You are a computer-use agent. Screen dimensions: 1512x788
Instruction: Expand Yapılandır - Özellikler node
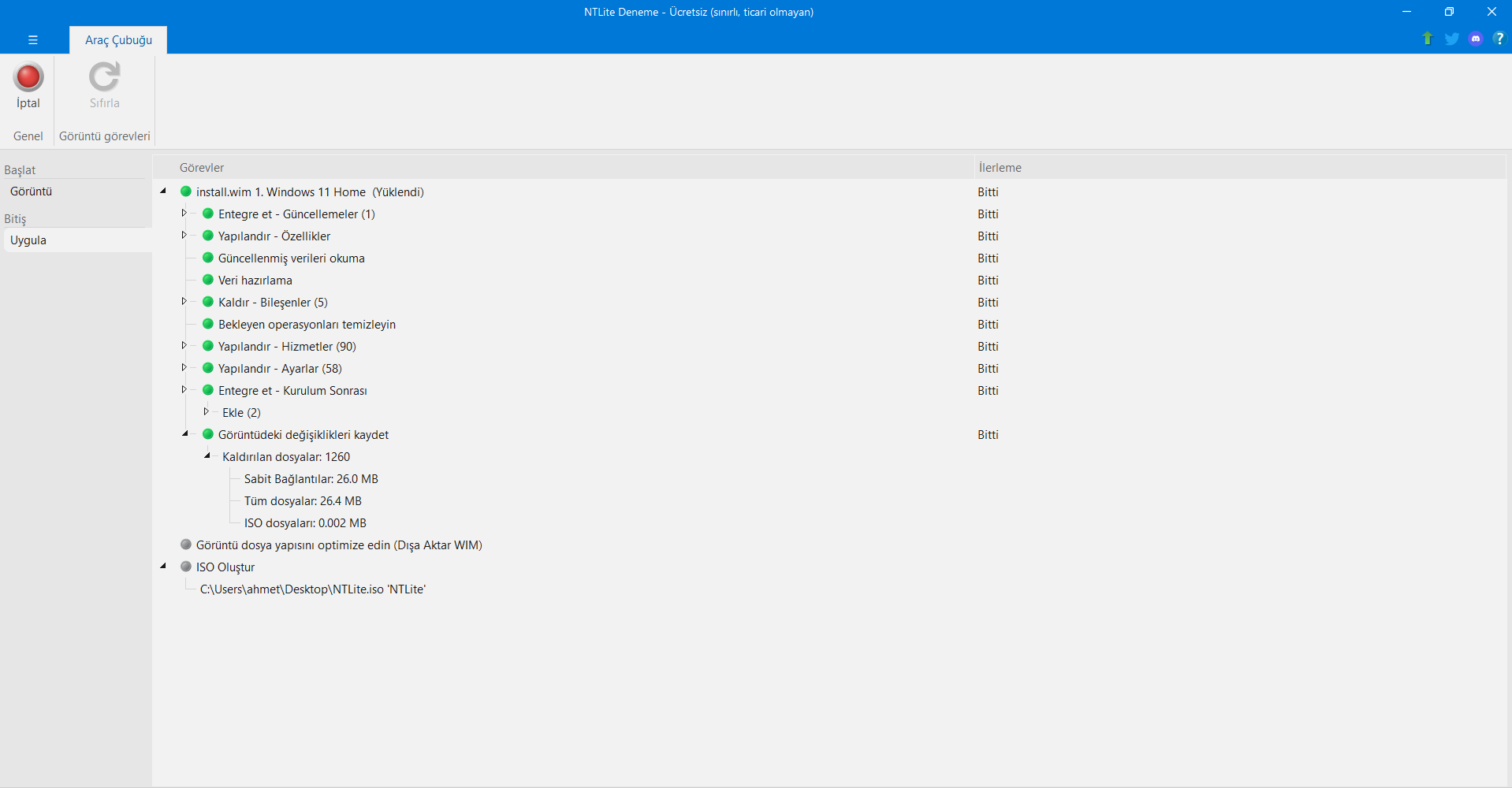point(184,235)
